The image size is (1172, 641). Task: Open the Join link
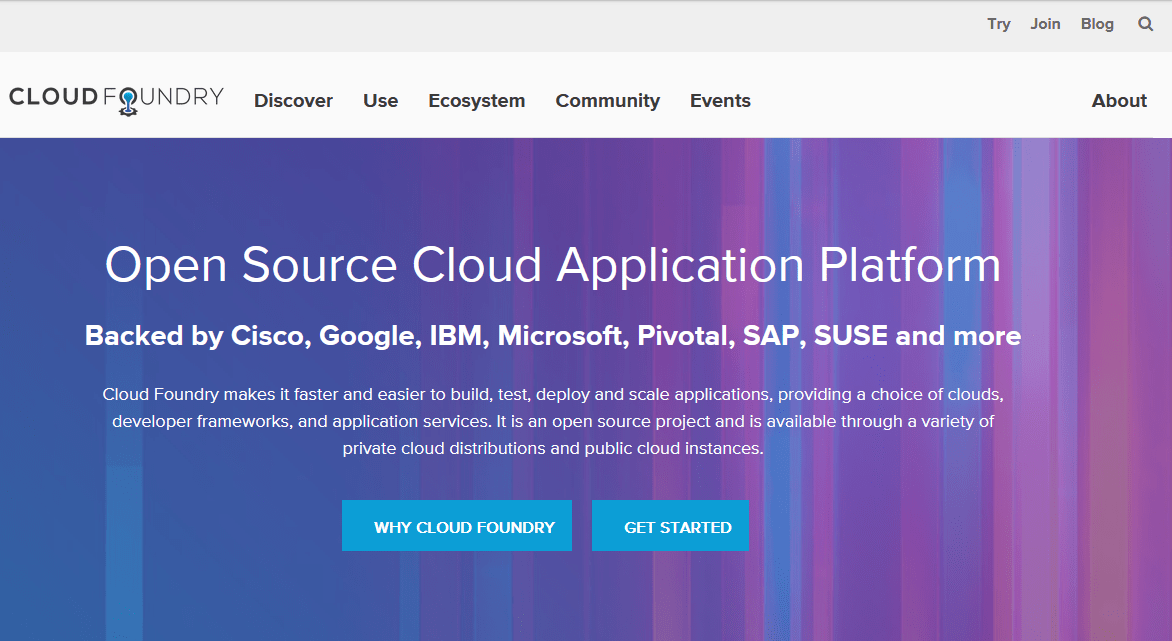[x=1045, y=24]
